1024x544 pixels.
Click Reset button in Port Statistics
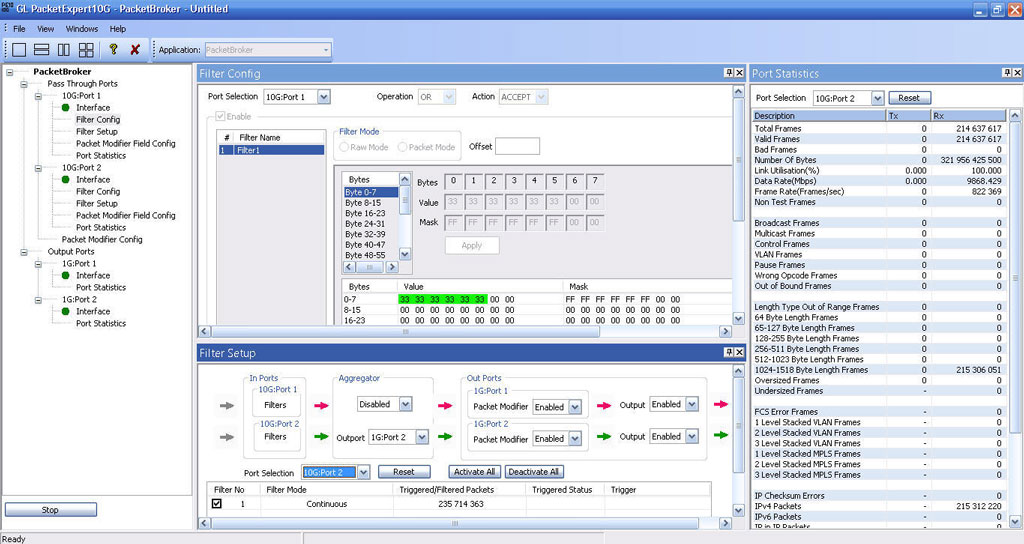click(x=909, y=98)
